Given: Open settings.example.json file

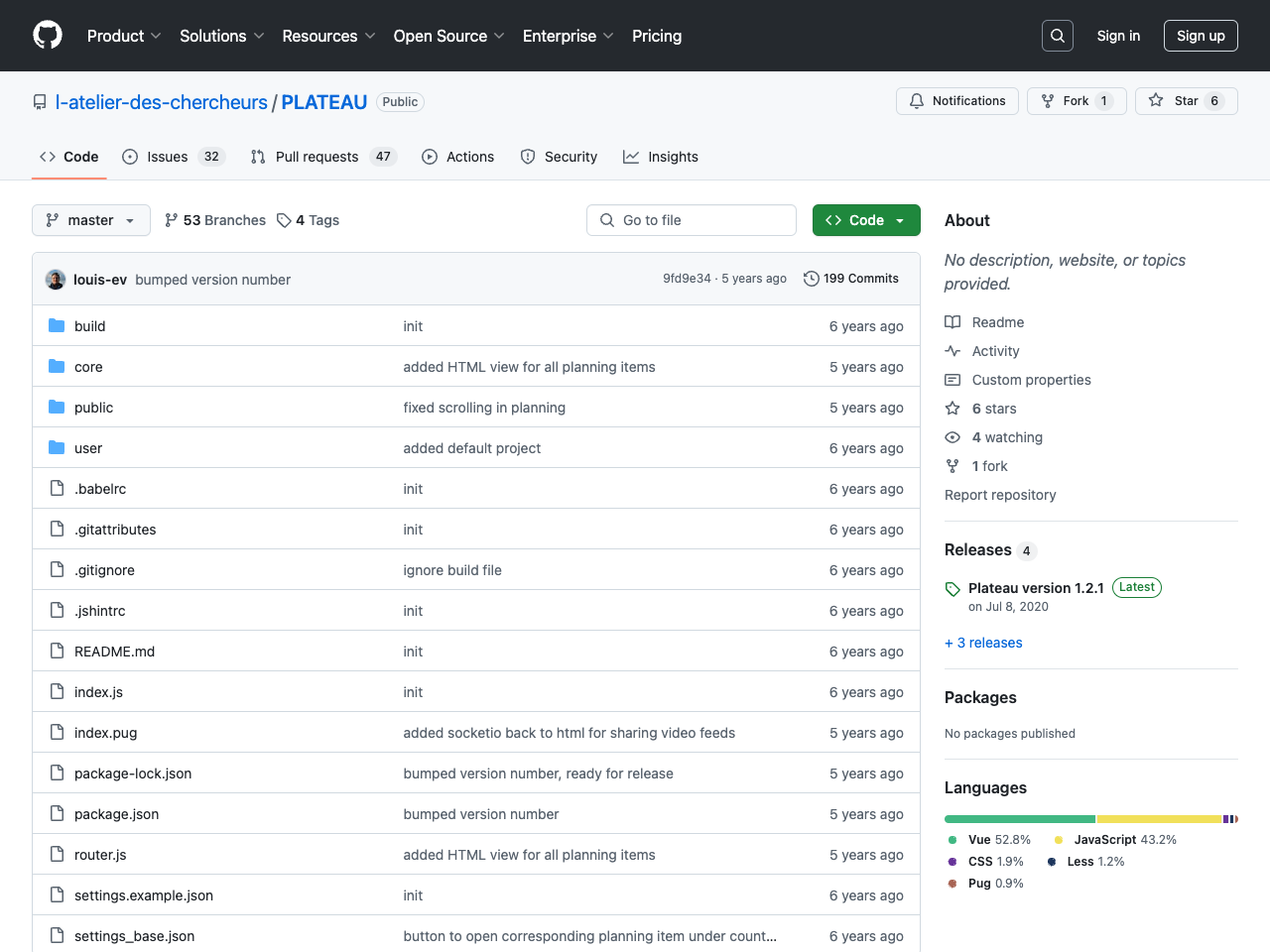Looking at the screenshot, I should 144,895.
